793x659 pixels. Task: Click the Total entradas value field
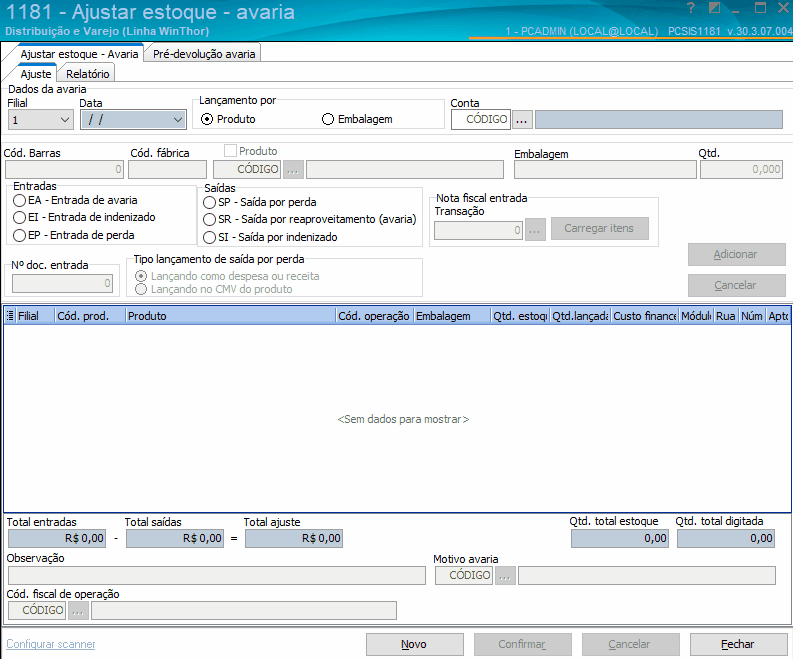(x=57, y=539)
